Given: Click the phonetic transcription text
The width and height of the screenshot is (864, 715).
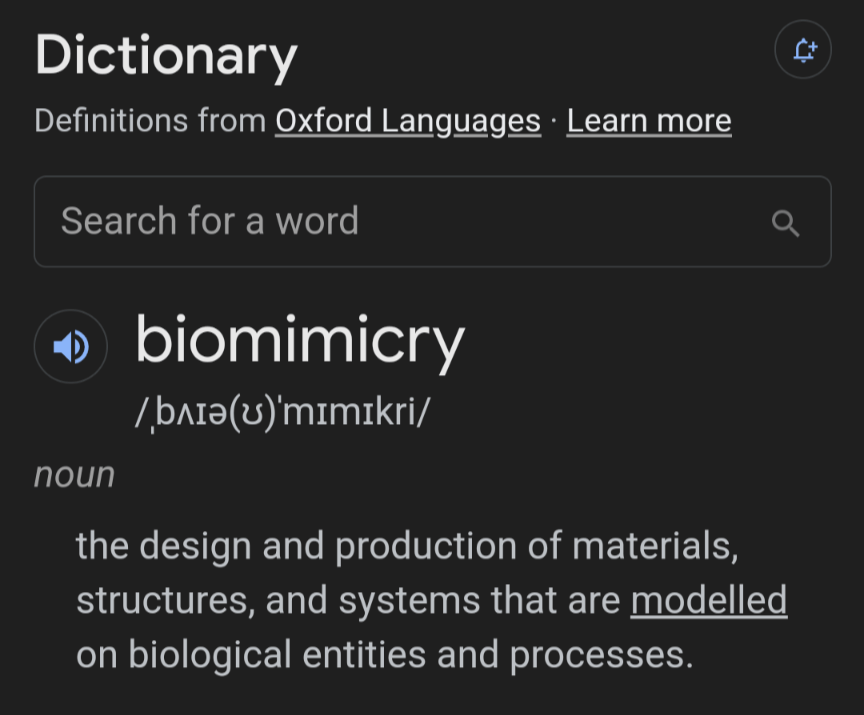Looking at the screenshot, I should pyautogui.click(x=282, y=412).
